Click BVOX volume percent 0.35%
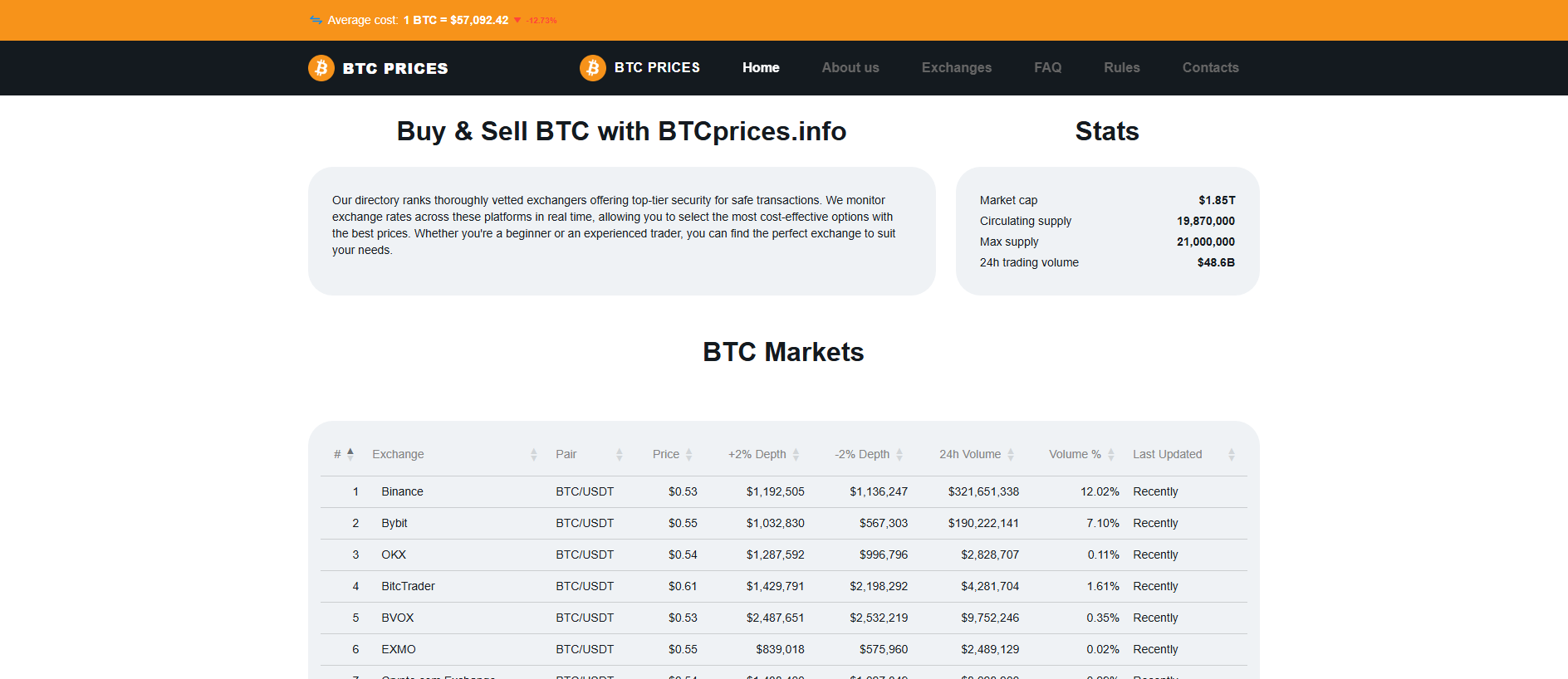Screen dimensions: 1568x679 pos(1103,618)
